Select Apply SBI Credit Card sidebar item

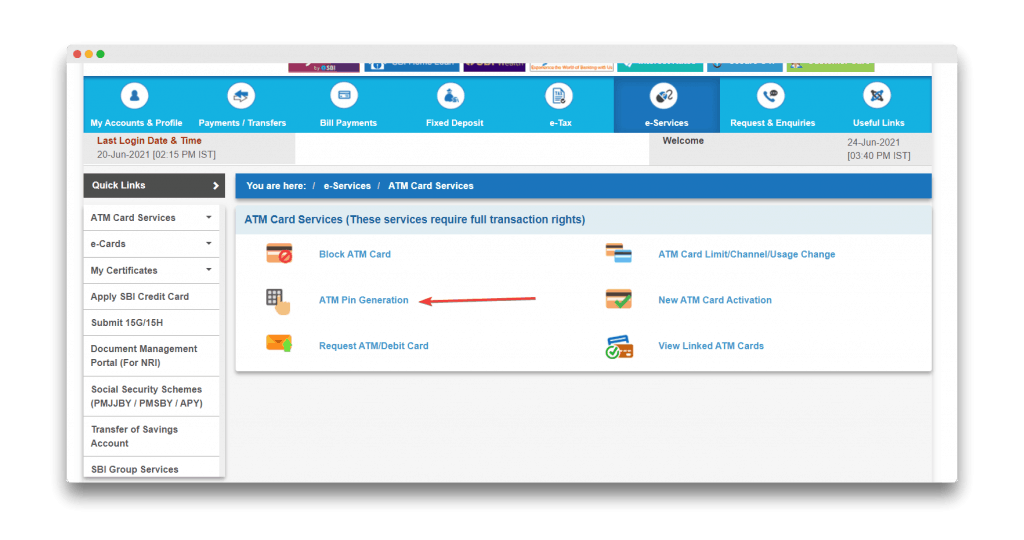tap(152, 296)
